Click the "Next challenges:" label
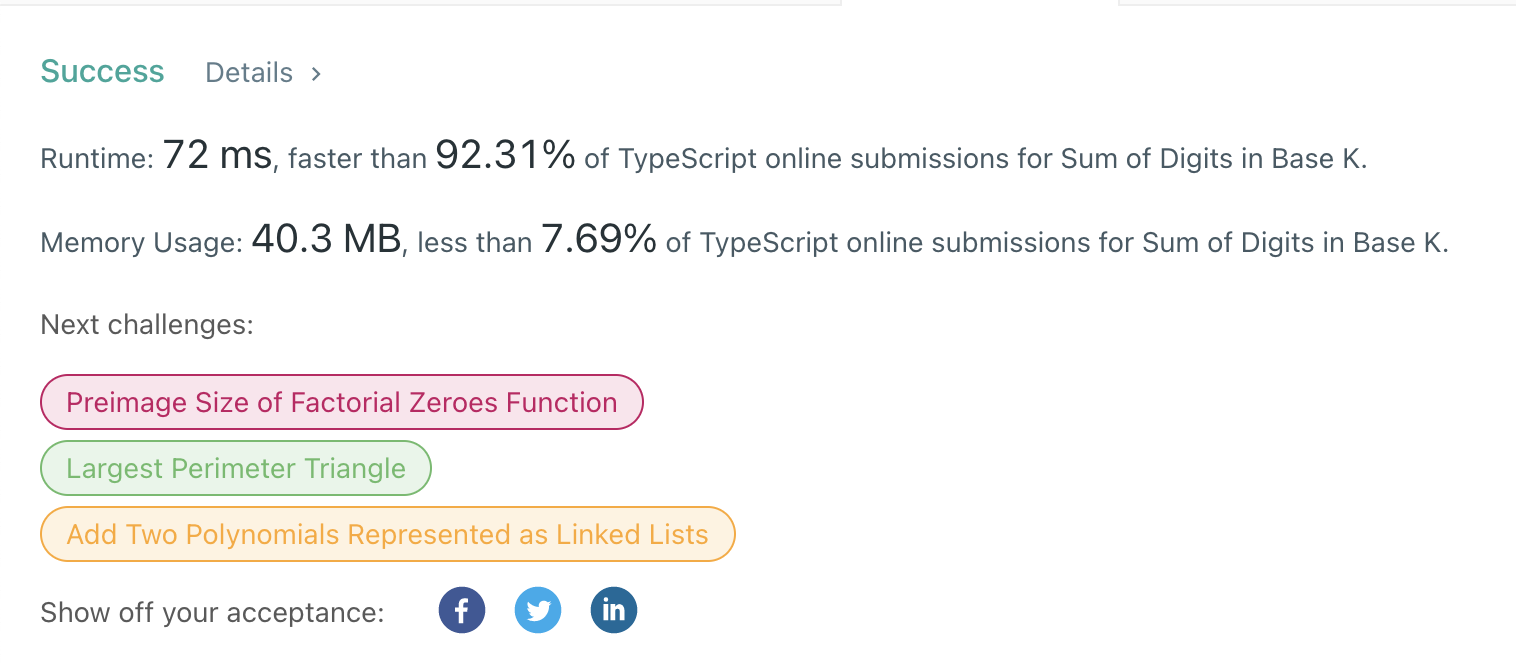 (146, 325)
